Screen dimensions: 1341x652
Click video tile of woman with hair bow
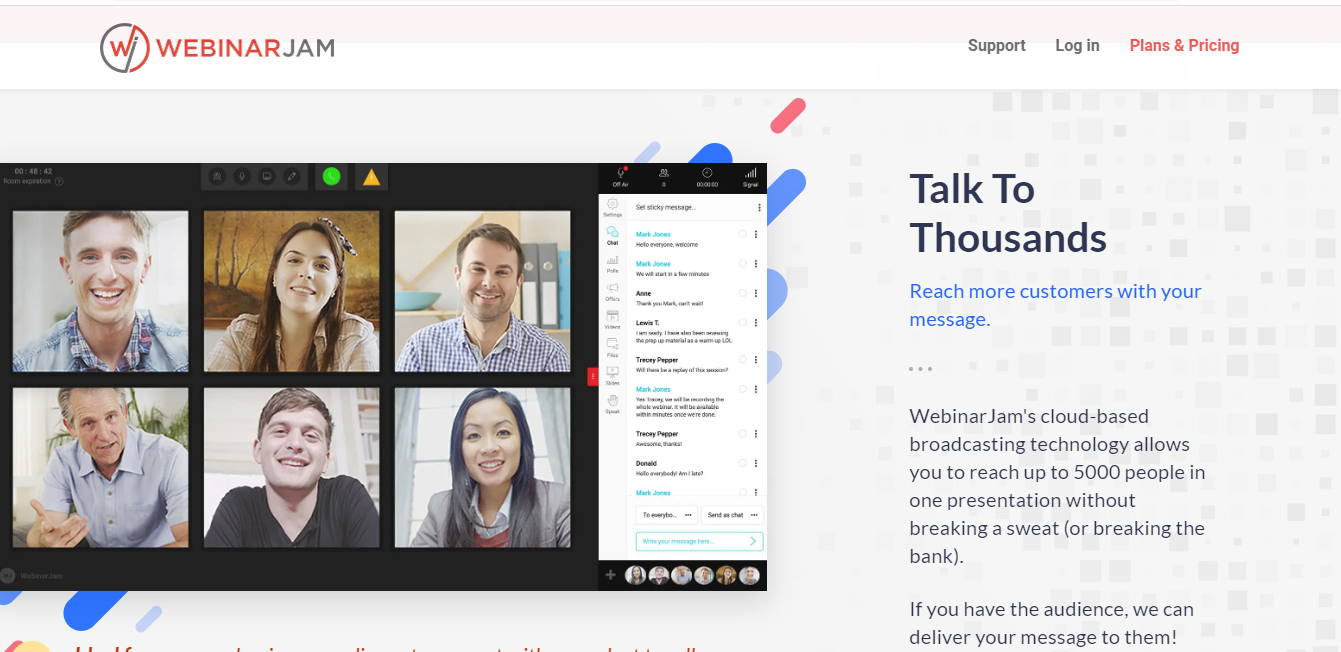(x=292, y=291)
